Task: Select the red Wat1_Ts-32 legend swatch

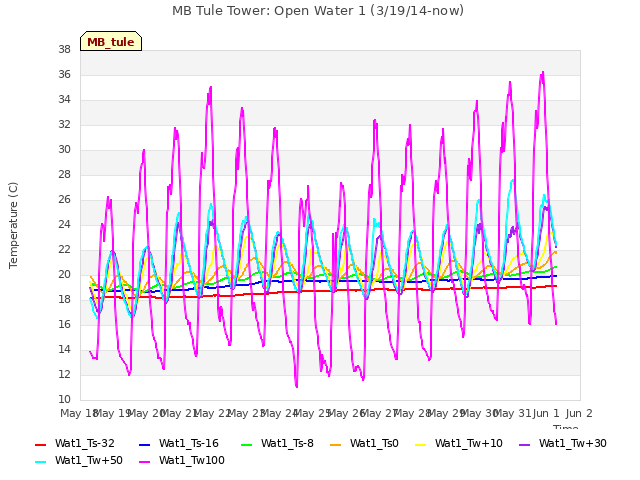Action: 41,444
